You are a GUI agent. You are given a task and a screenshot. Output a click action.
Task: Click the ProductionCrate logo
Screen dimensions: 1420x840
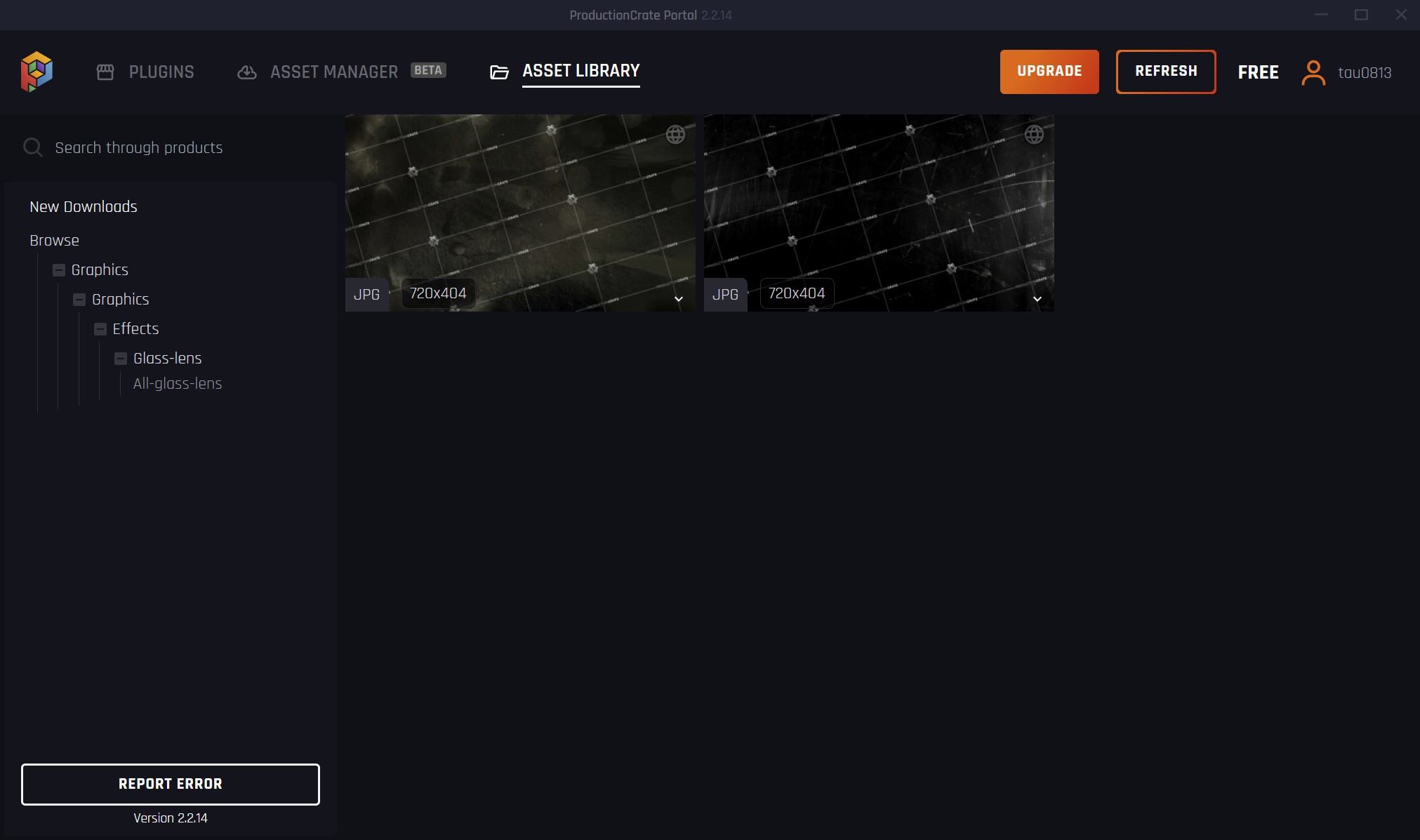(x=37, y=72)
